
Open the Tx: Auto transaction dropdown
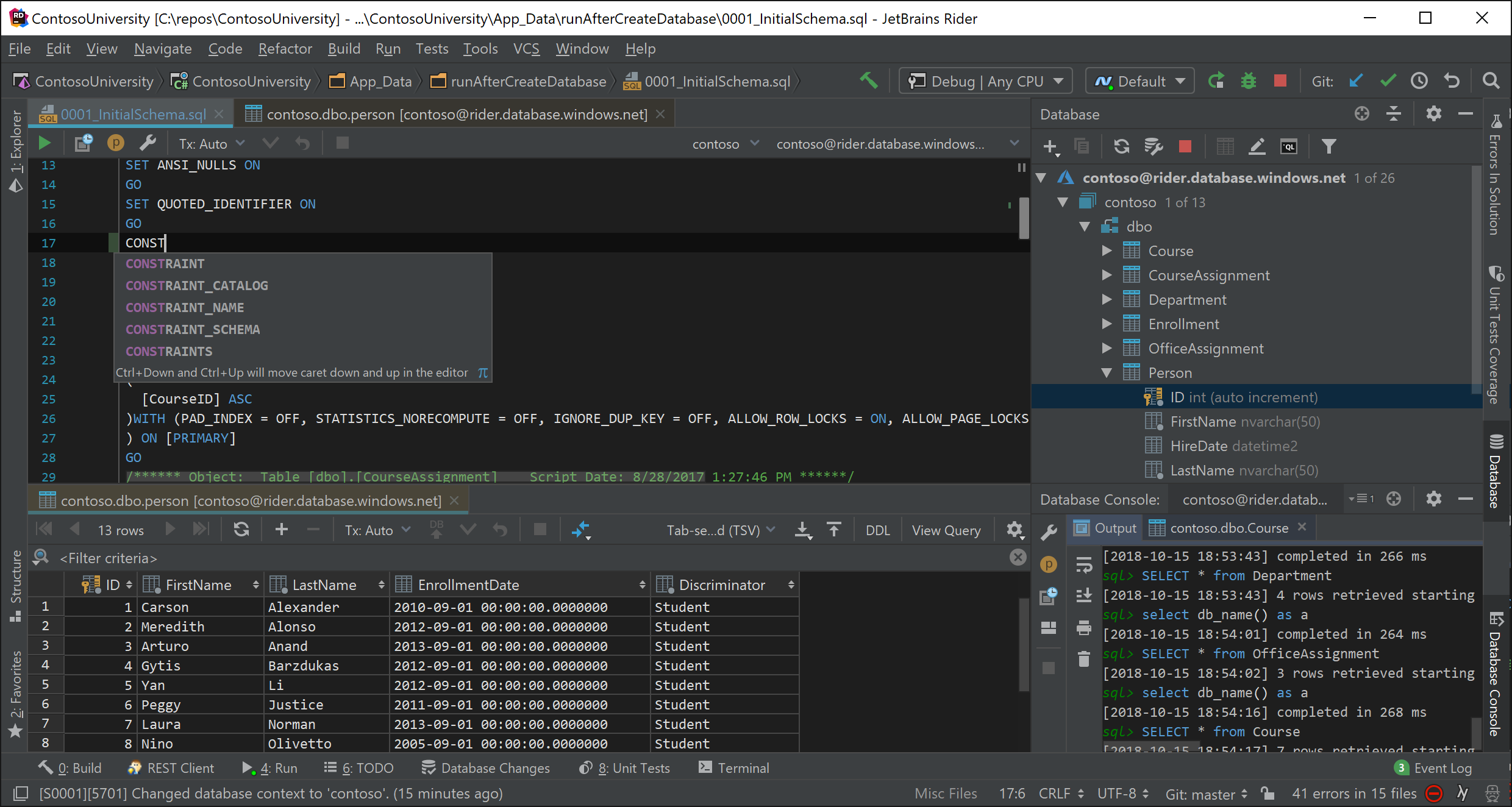(x=209, y=143)
